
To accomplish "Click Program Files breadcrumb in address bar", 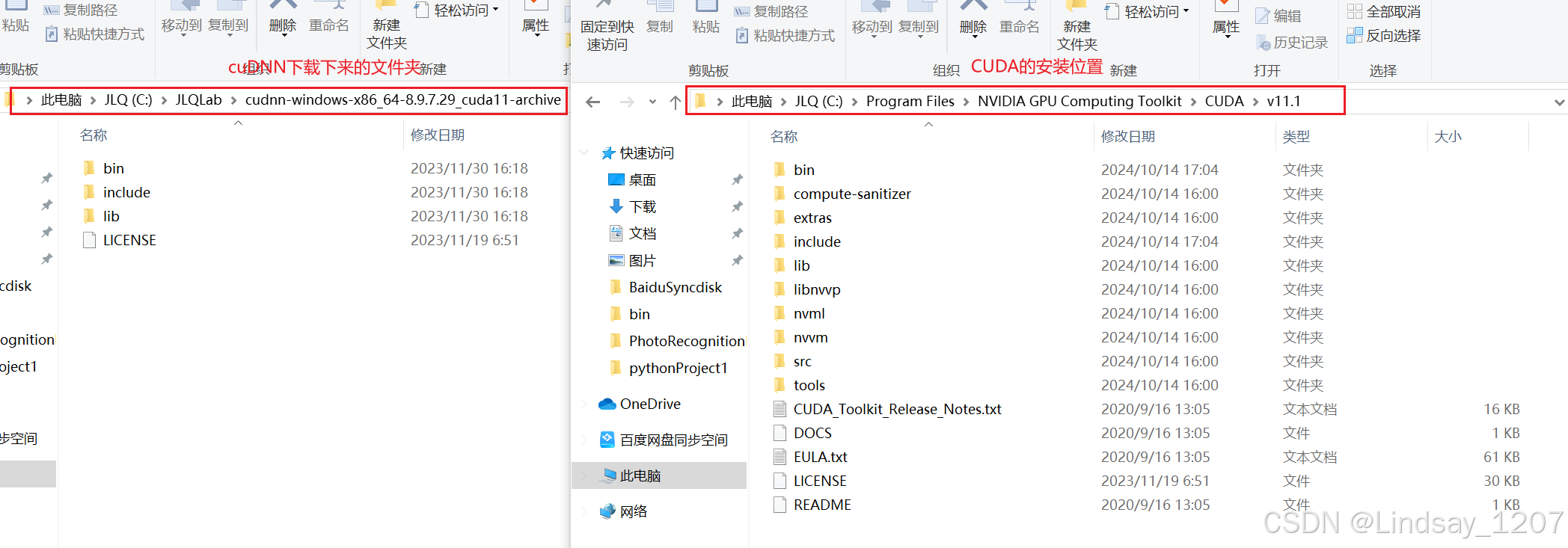I will pos(910,102).
